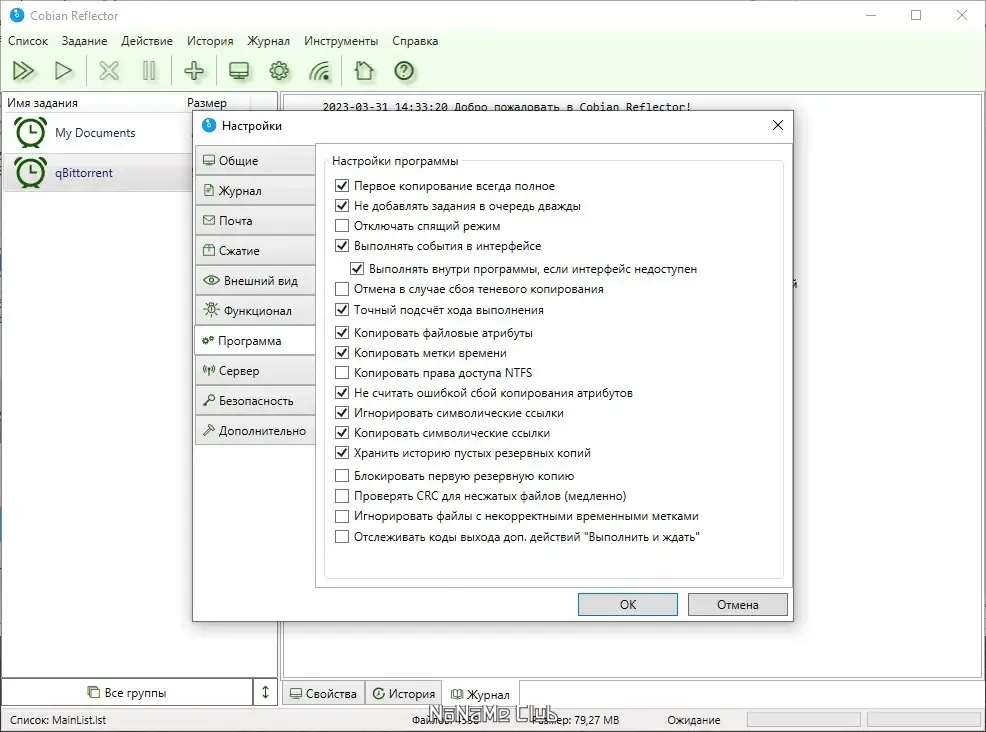Open Журнал settings category in dialog

(255, 191)
